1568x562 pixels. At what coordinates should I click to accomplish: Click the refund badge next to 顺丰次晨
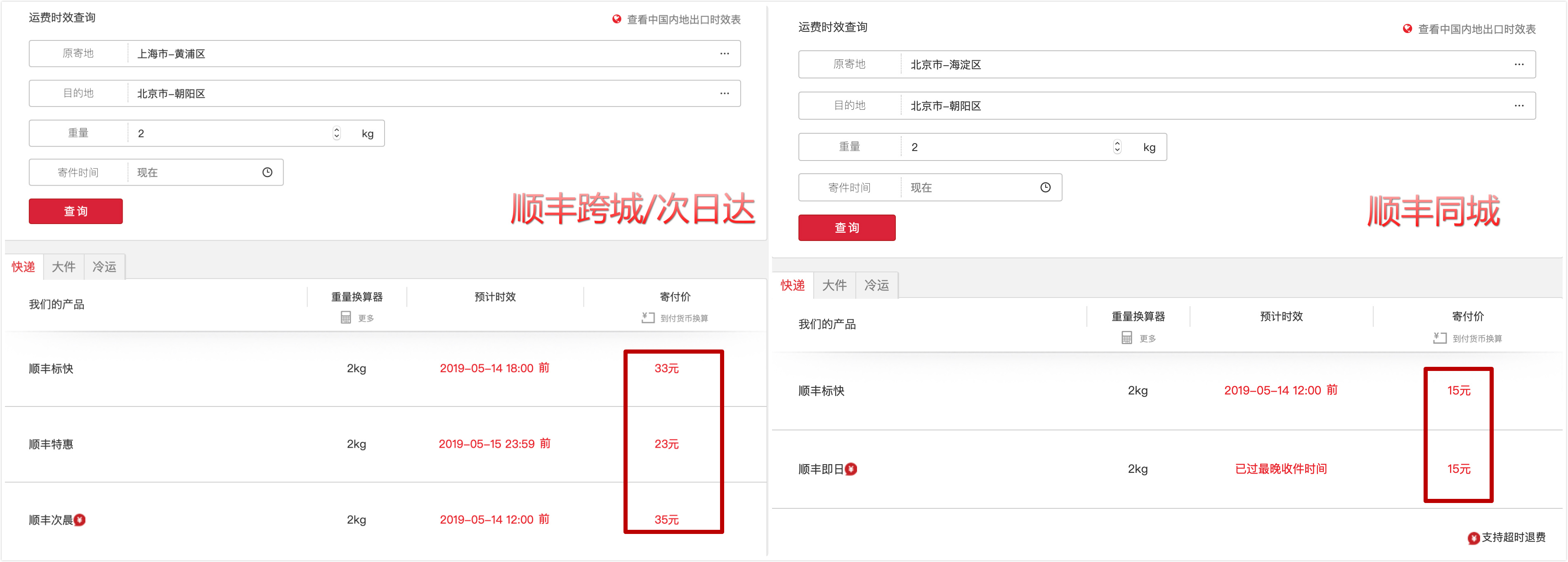(80, 520)
